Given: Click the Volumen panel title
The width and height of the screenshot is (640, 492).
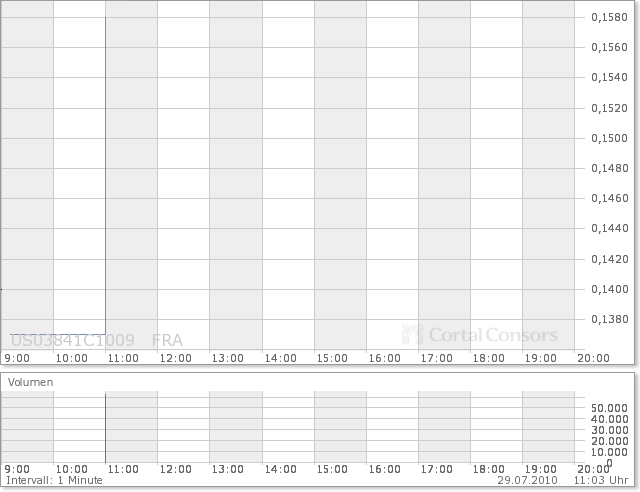Looking at the screenshot, I should pyautogui.click(x=31, y=382).
